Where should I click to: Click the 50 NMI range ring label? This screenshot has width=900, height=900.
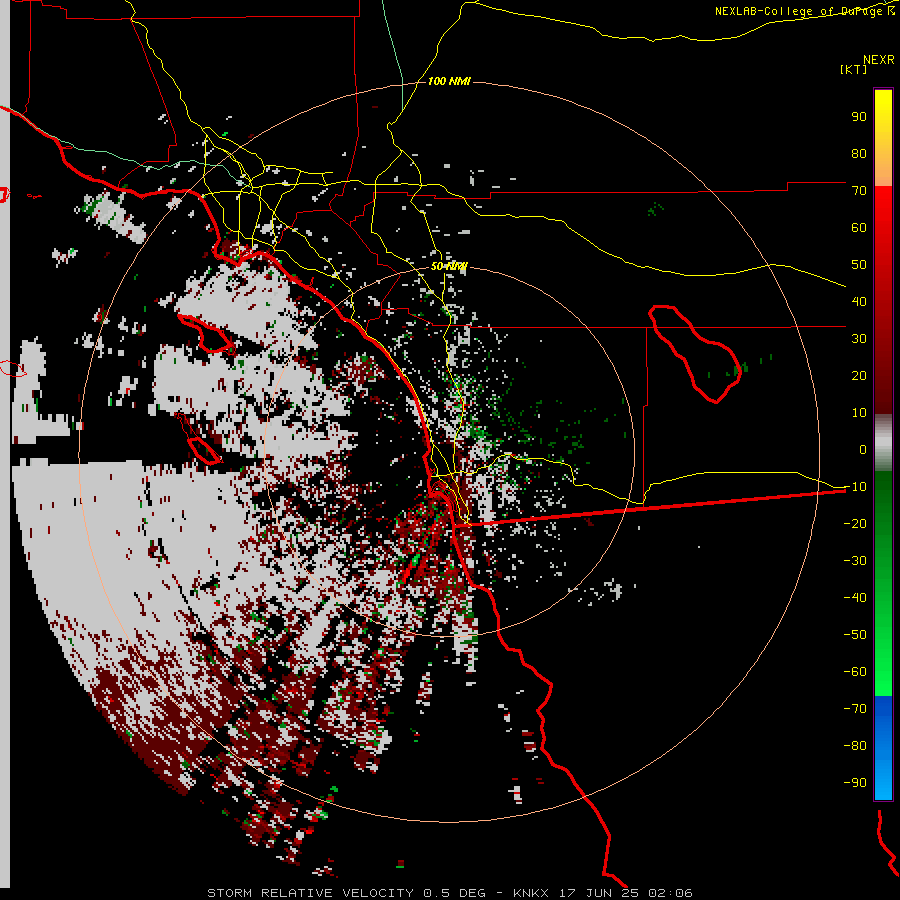(449, 266)
